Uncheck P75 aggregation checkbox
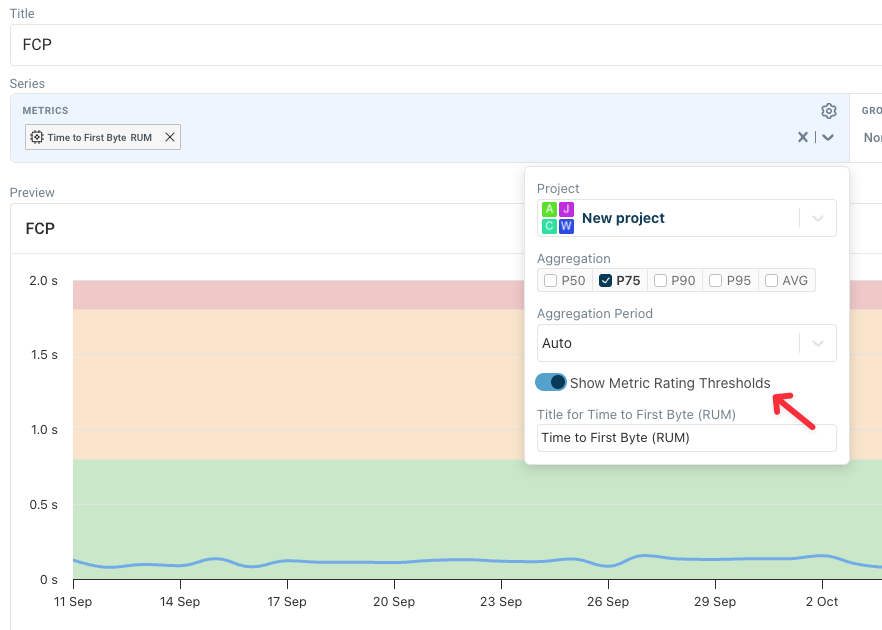The width and height of the screenshot is (882, 630). point(605,281)
